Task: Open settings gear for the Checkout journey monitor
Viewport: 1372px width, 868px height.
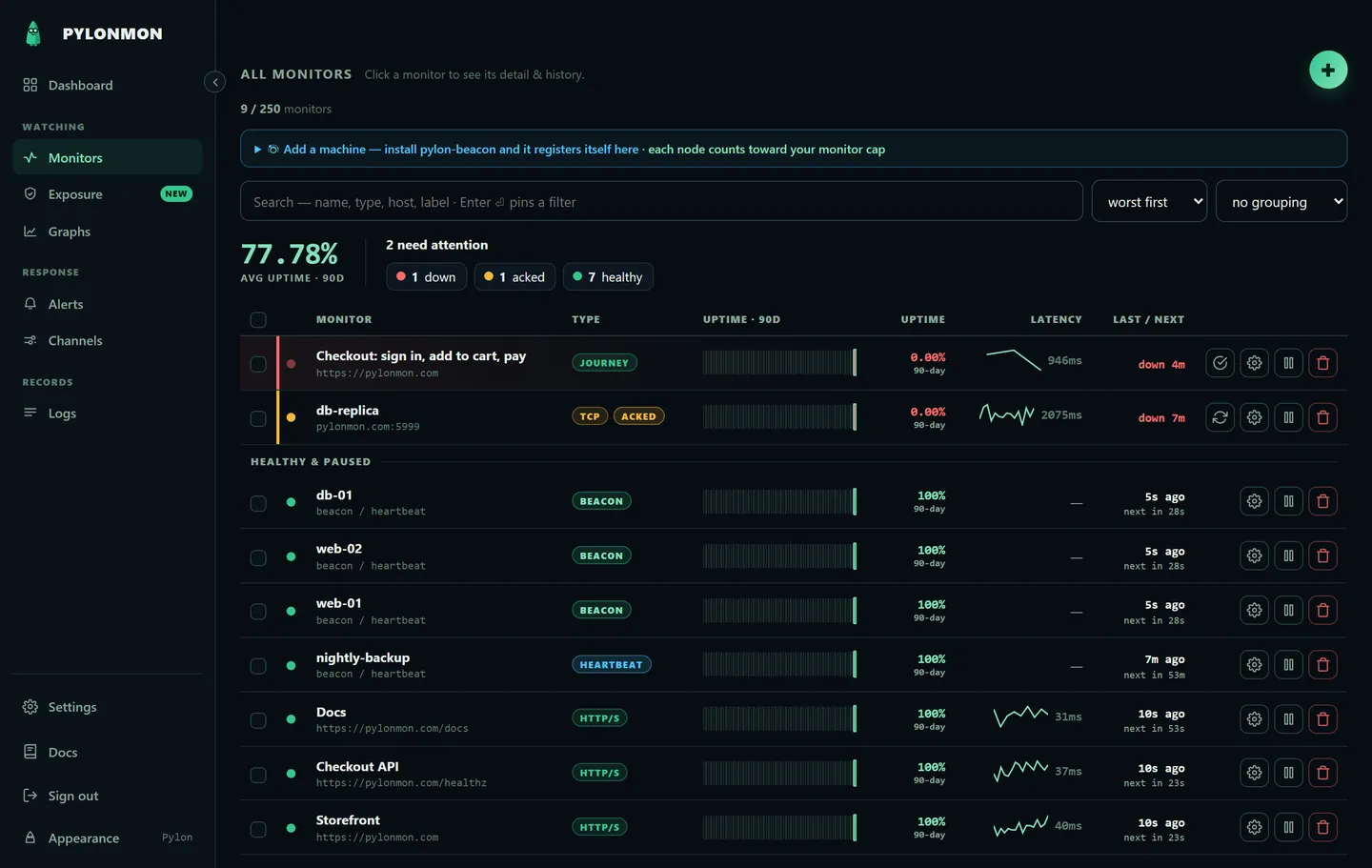Action: click(x=1254, y=363)
